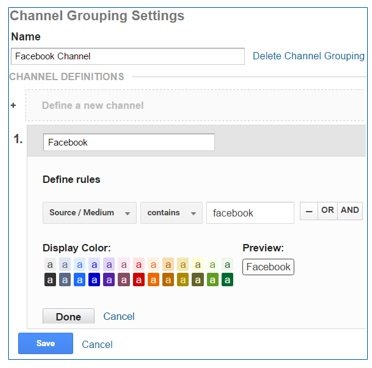
Task: Choose light gray display color swatch
Action: click(50, 265)
